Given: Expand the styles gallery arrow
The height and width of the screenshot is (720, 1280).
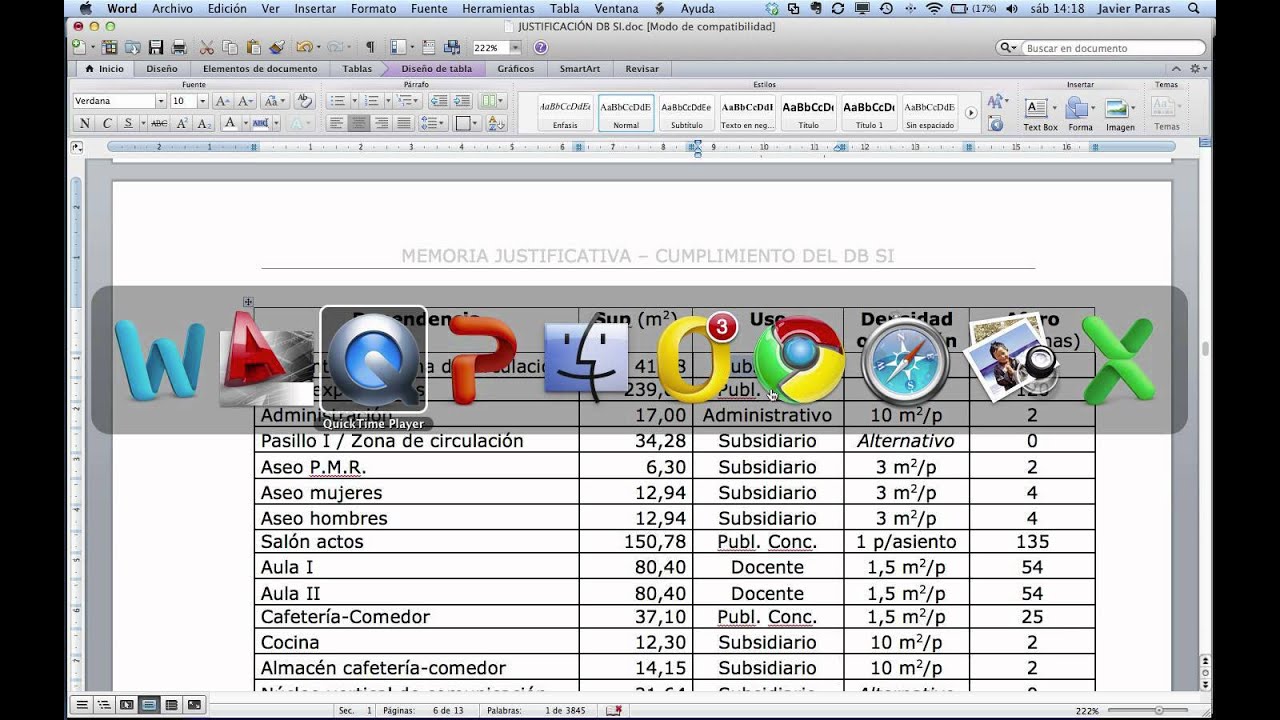Looking at the screenshot, I should click(970, 113).
